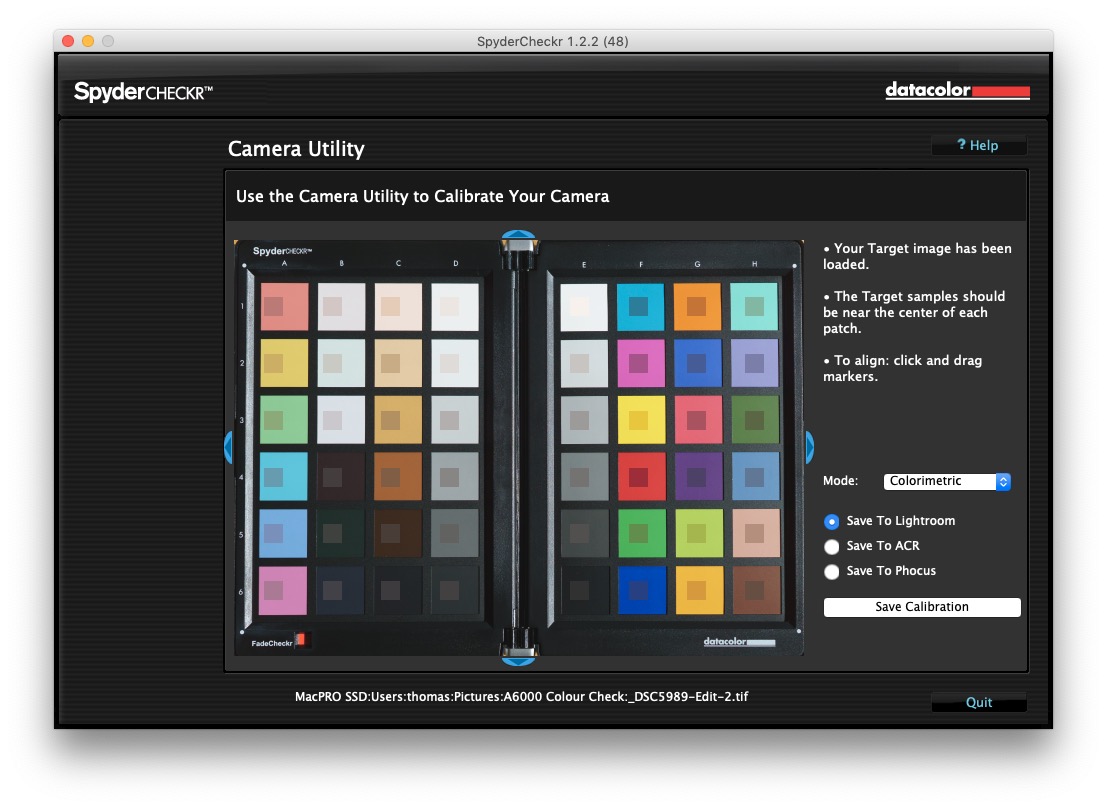The image size is (1107, 807).
Task: Click the H3 dark green patch
Action: [755, 419]
